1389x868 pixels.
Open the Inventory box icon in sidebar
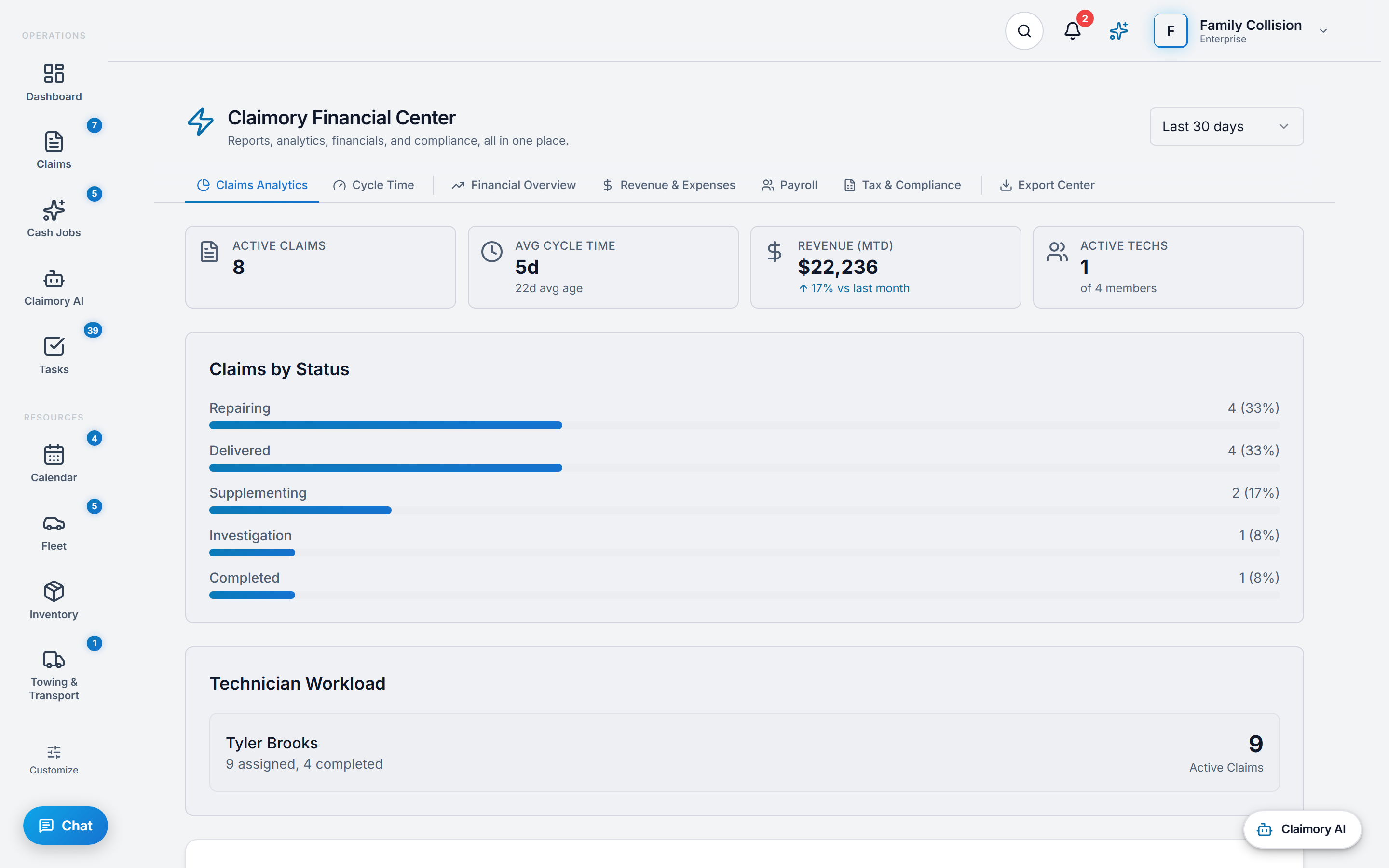click(54, 591)
